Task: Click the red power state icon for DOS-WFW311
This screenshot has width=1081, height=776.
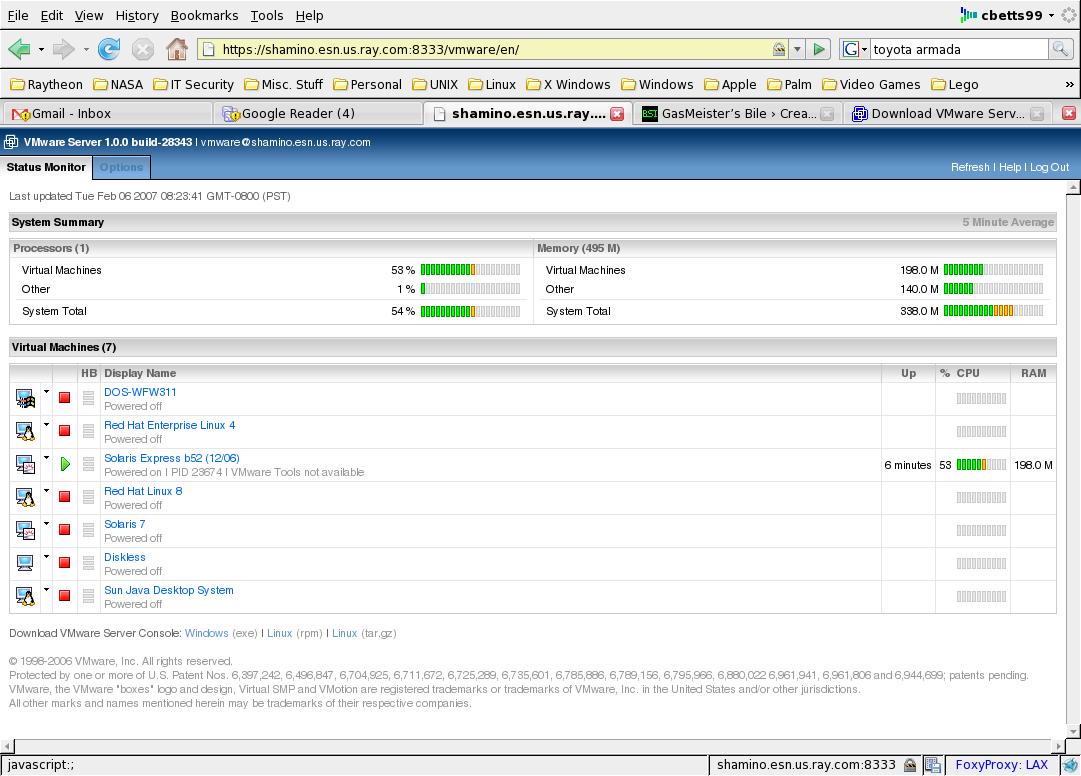Action: click(65, 398)
